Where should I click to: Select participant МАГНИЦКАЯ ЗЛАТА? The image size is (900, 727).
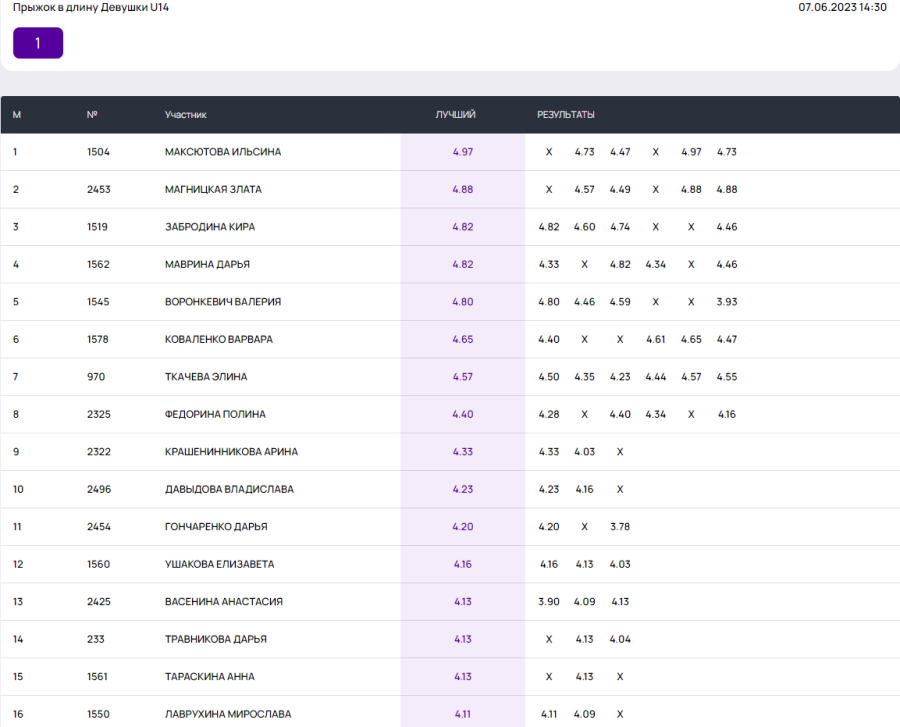[x=213, y=190]
